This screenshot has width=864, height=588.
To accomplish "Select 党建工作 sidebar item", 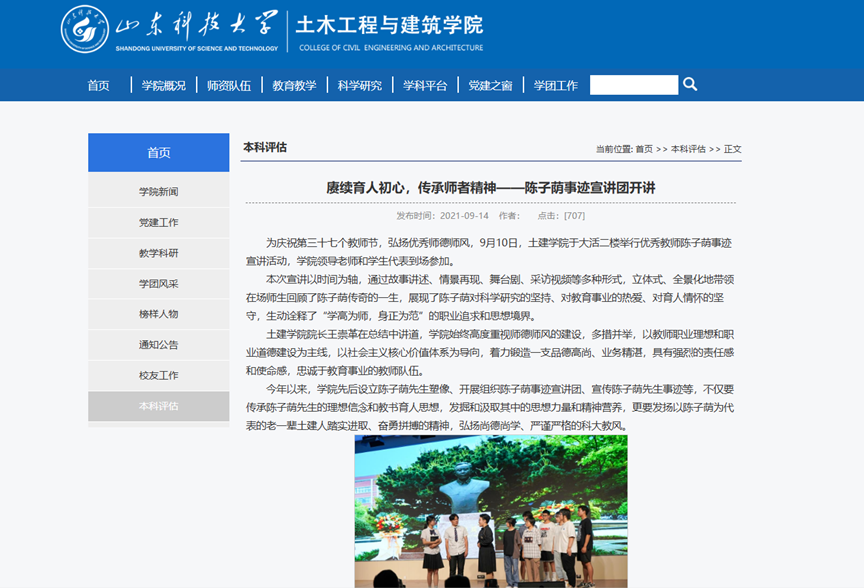I will coord(159,222).
